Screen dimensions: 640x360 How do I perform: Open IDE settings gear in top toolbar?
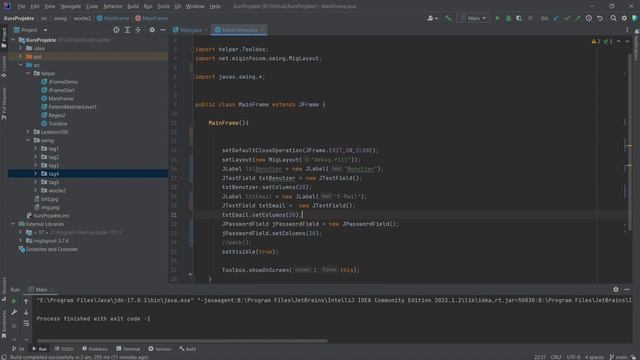point(624,18)
